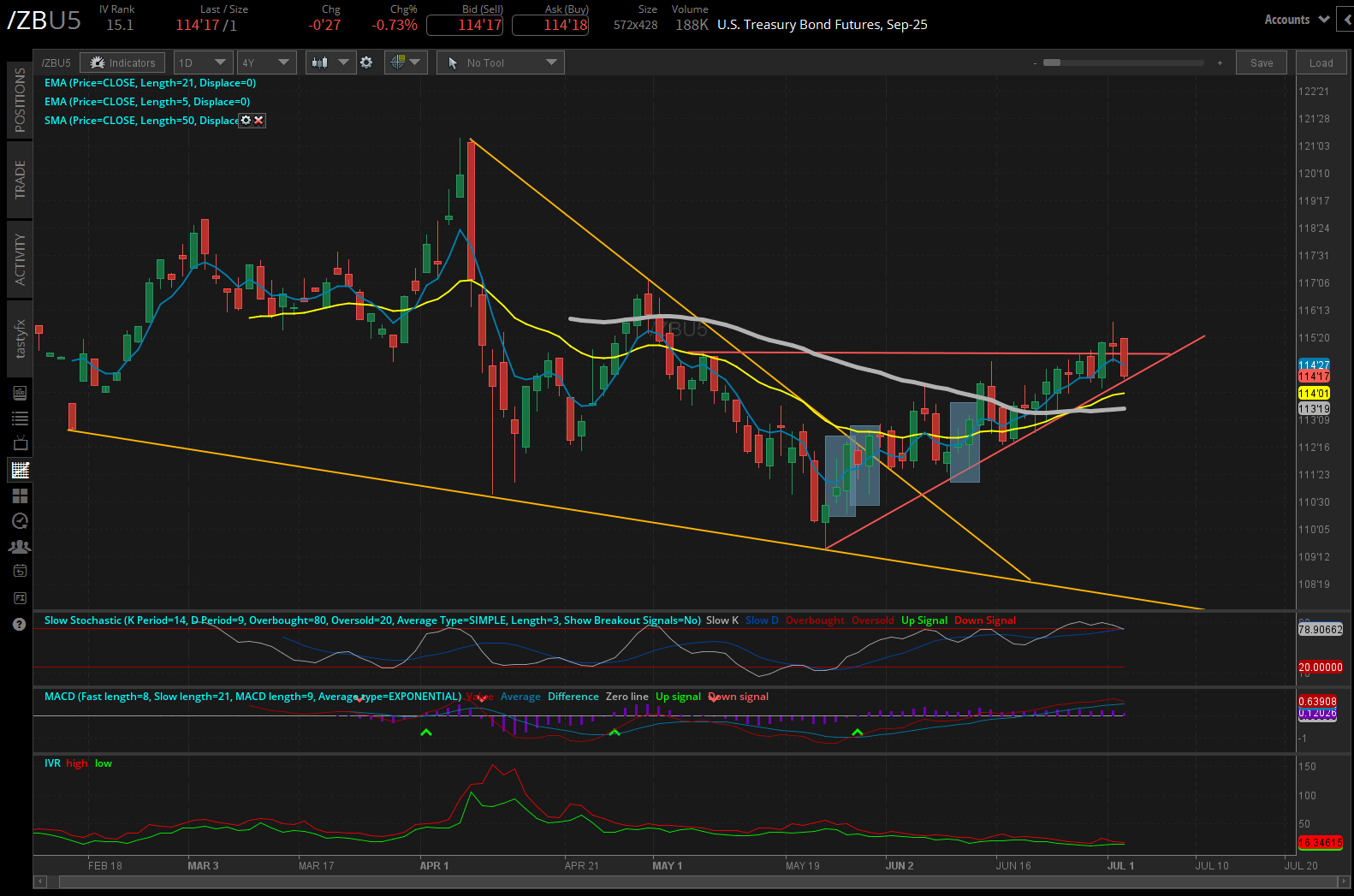Save the current chart layout
This screenshot has width=1354, height=896.
[x=1262, y=62]
